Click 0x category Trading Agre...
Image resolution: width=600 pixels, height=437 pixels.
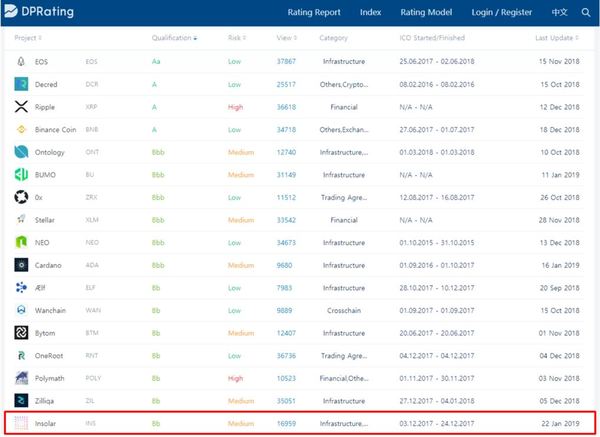tap(344, 197)
